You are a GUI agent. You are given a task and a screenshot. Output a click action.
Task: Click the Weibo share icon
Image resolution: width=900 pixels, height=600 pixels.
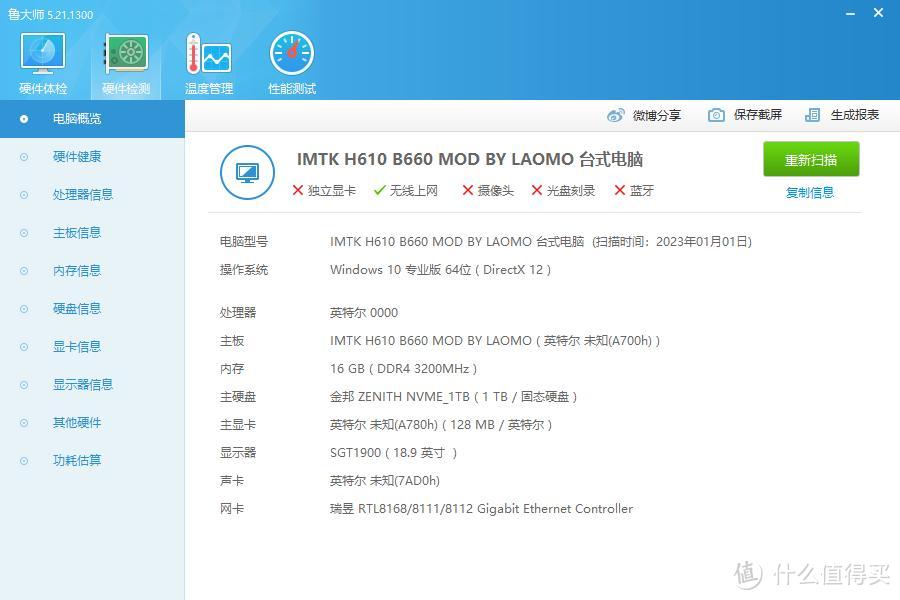click(617, 115)
